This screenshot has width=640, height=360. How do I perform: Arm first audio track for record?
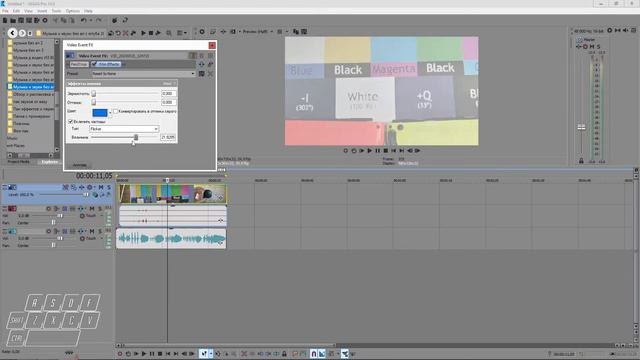tap(49, 209)
